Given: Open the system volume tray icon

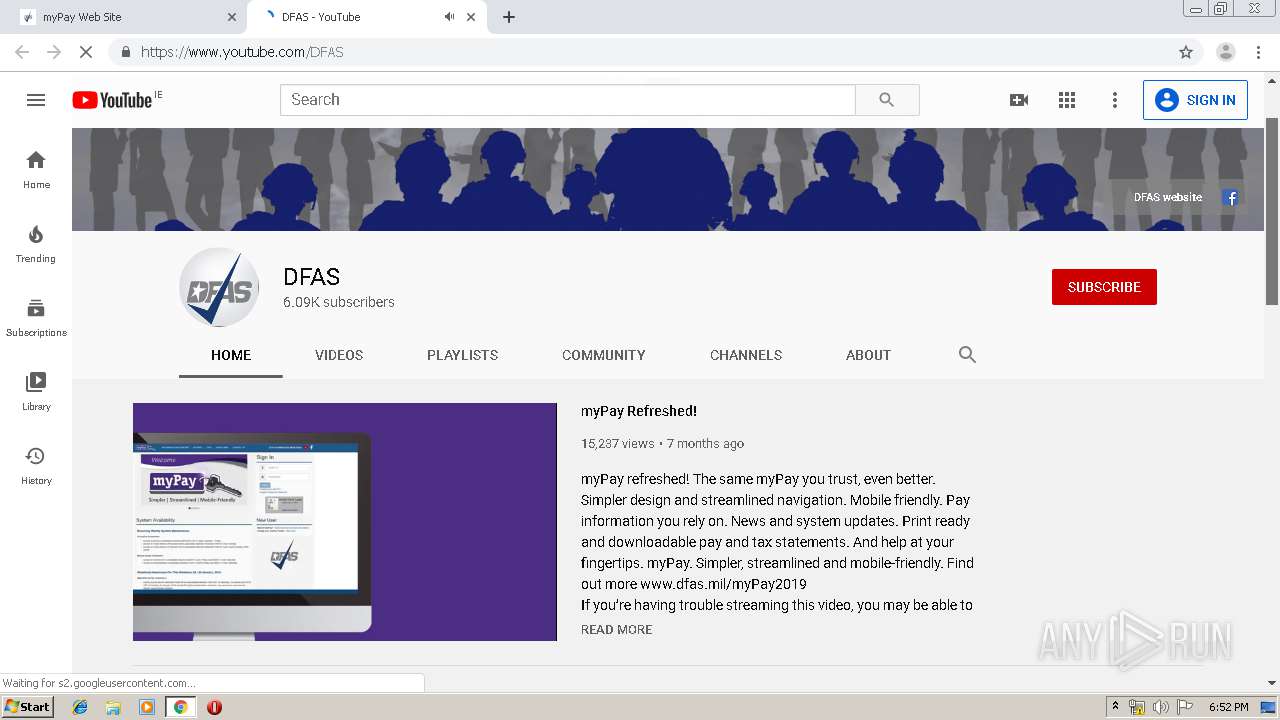Looking at the screenshot, I should pyautogui.click(x=1160, y=707).
